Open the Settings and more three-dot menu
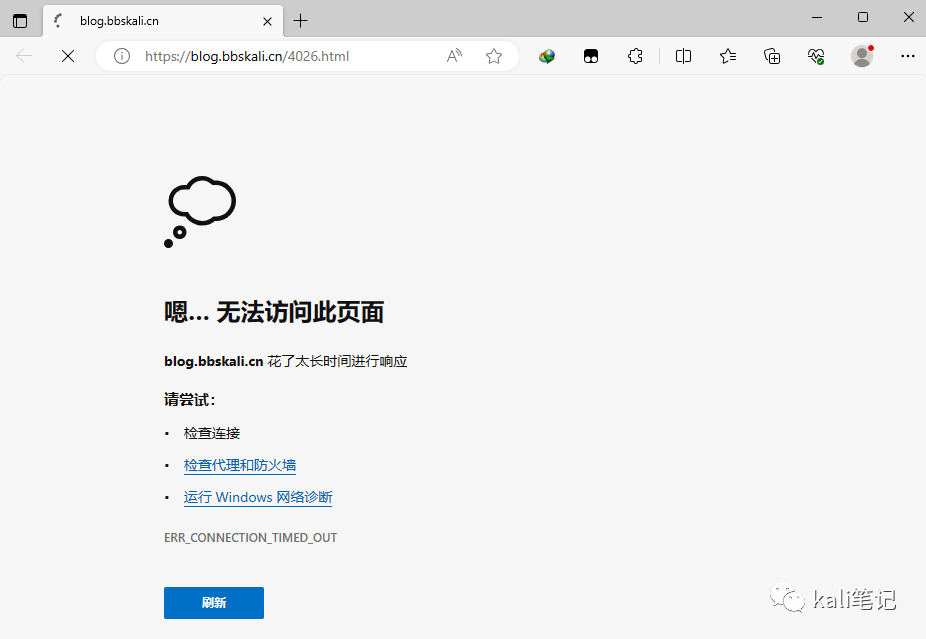Image resolution: width=926 pixels, height=639 pixels. 907,56
